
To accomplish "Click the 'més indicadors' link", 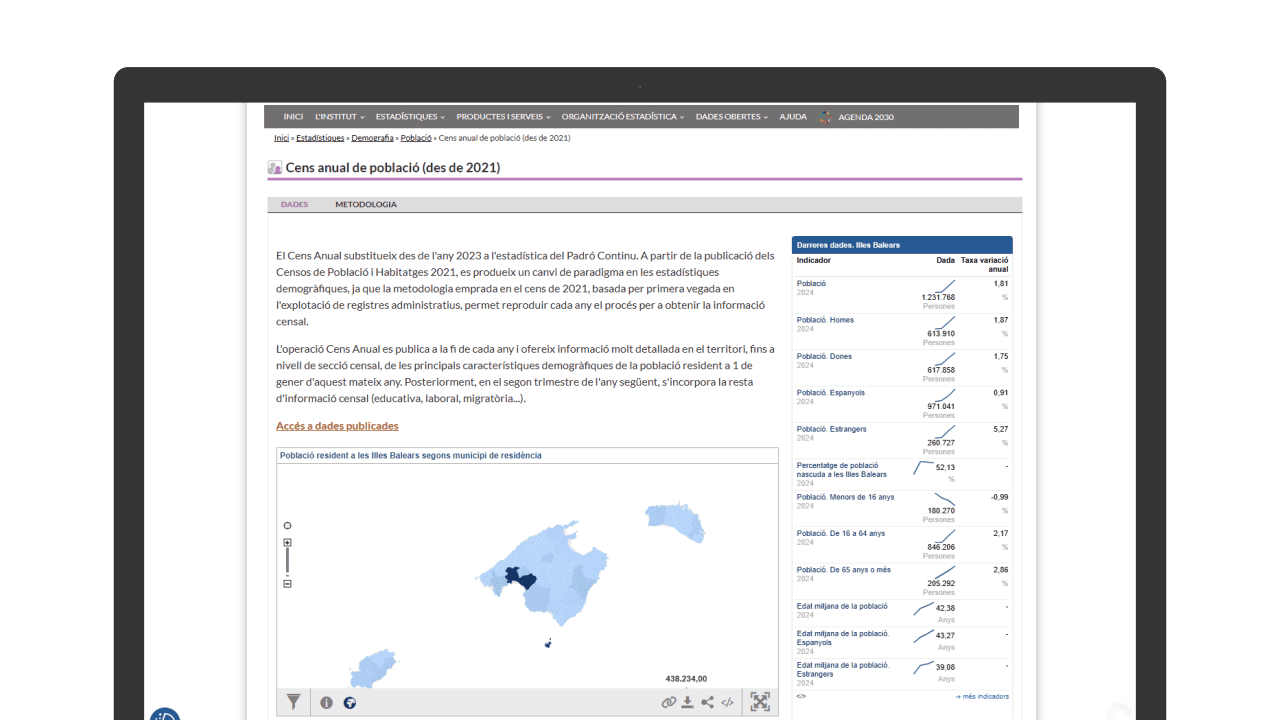I will coord(981,696).
